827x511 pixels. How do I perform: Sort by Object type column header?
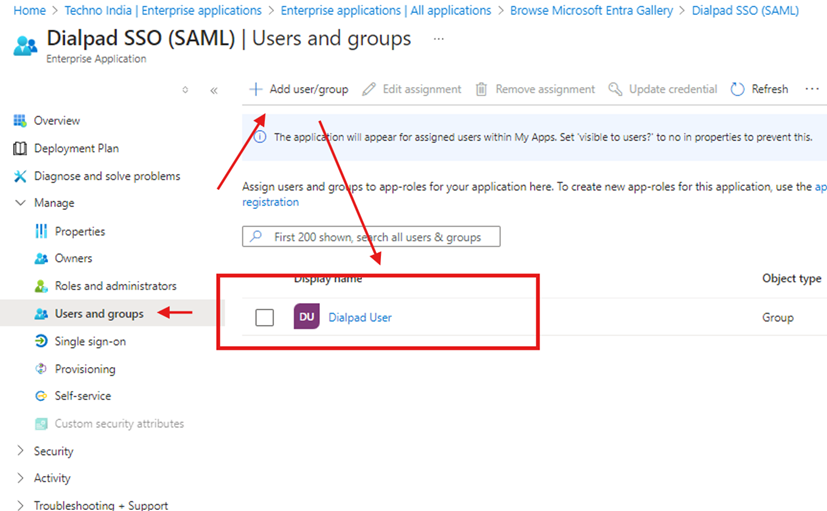click(x=791, y=278)
